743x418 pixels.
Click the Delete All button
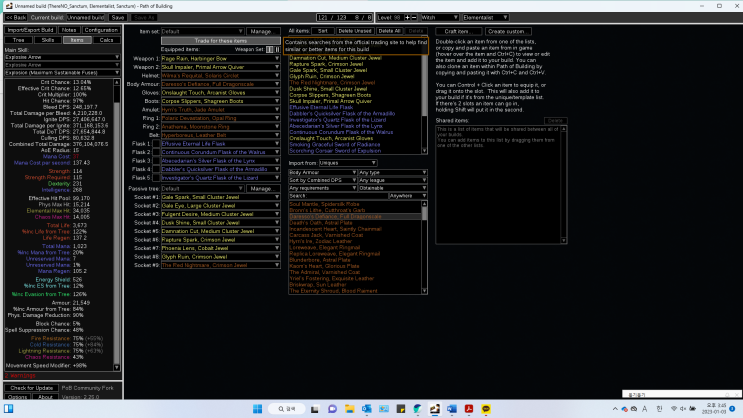[389, 31]
